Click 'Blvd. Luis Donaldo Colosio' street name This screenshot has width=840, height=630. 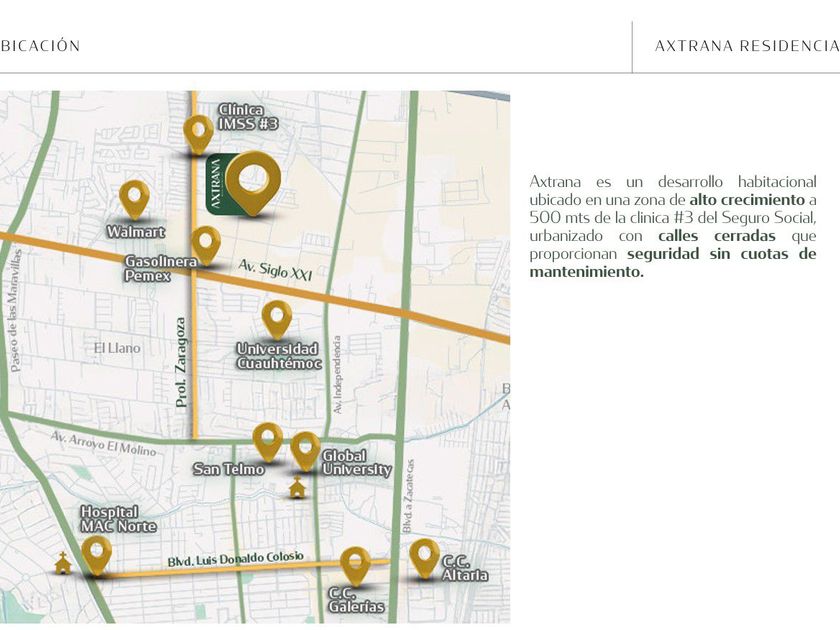[x=236, y=559]
